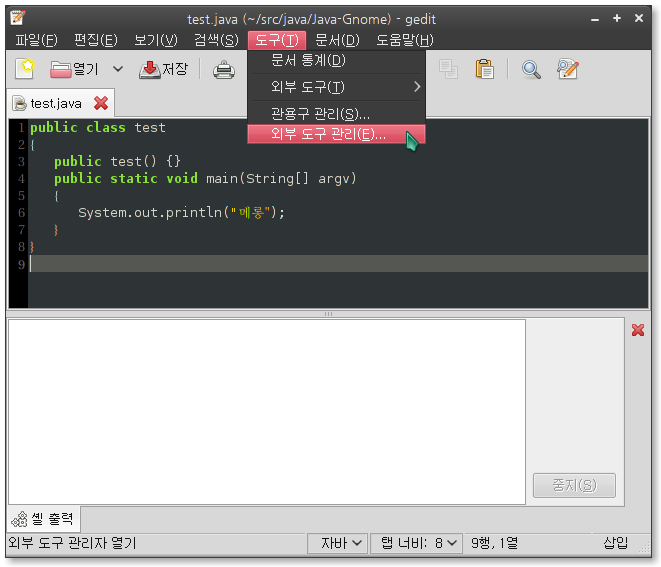
Task: Click the 중지(S) stop button
Action: (x=574, y=485)
